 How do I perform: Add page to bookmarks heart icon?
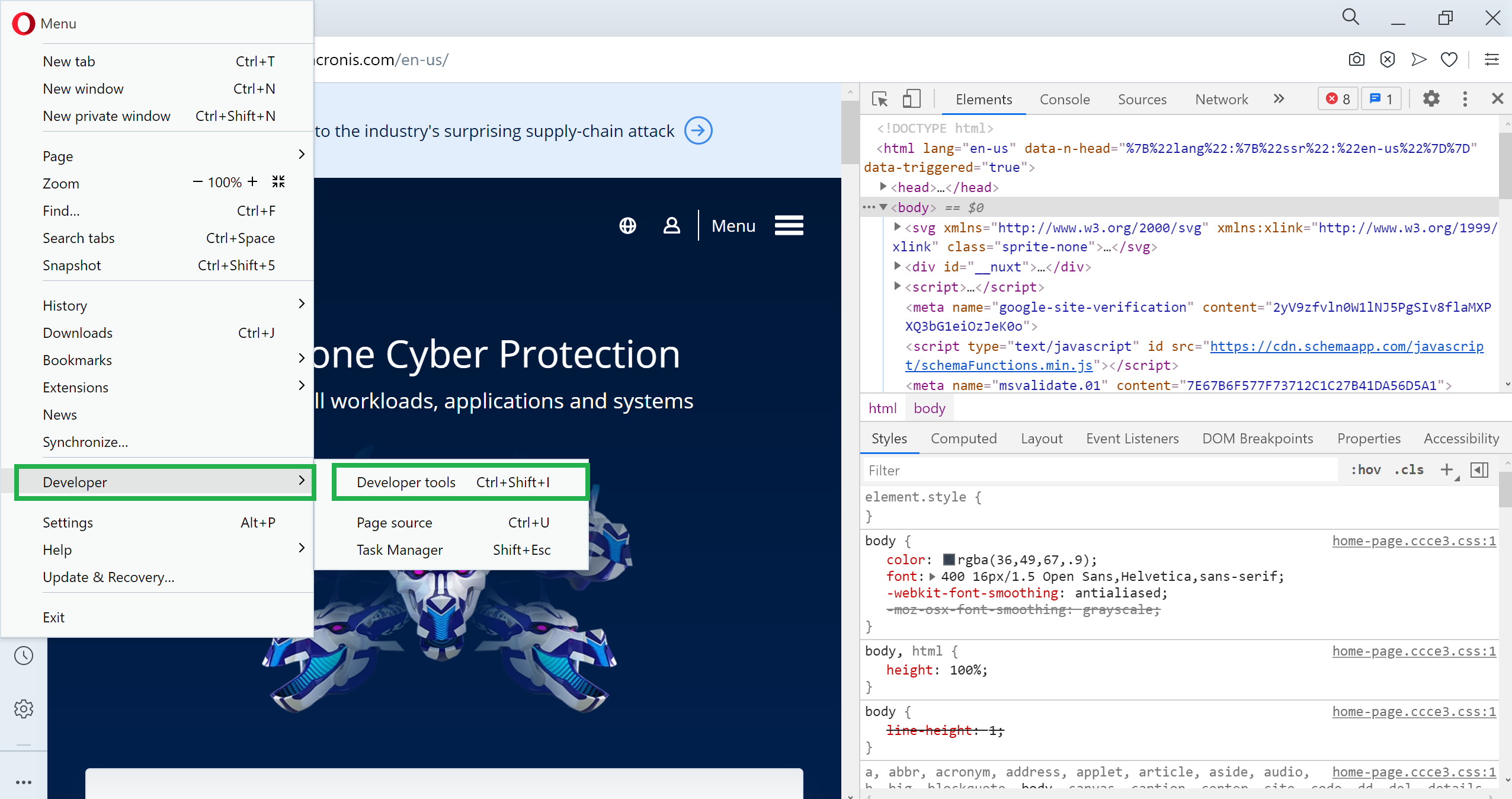click(1449, 59)
